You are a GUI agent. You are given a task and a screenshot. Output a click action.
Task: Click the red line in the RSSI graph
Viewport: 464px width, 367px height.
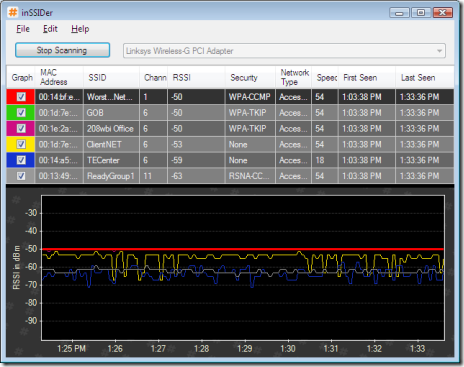(x=243, y=249)
